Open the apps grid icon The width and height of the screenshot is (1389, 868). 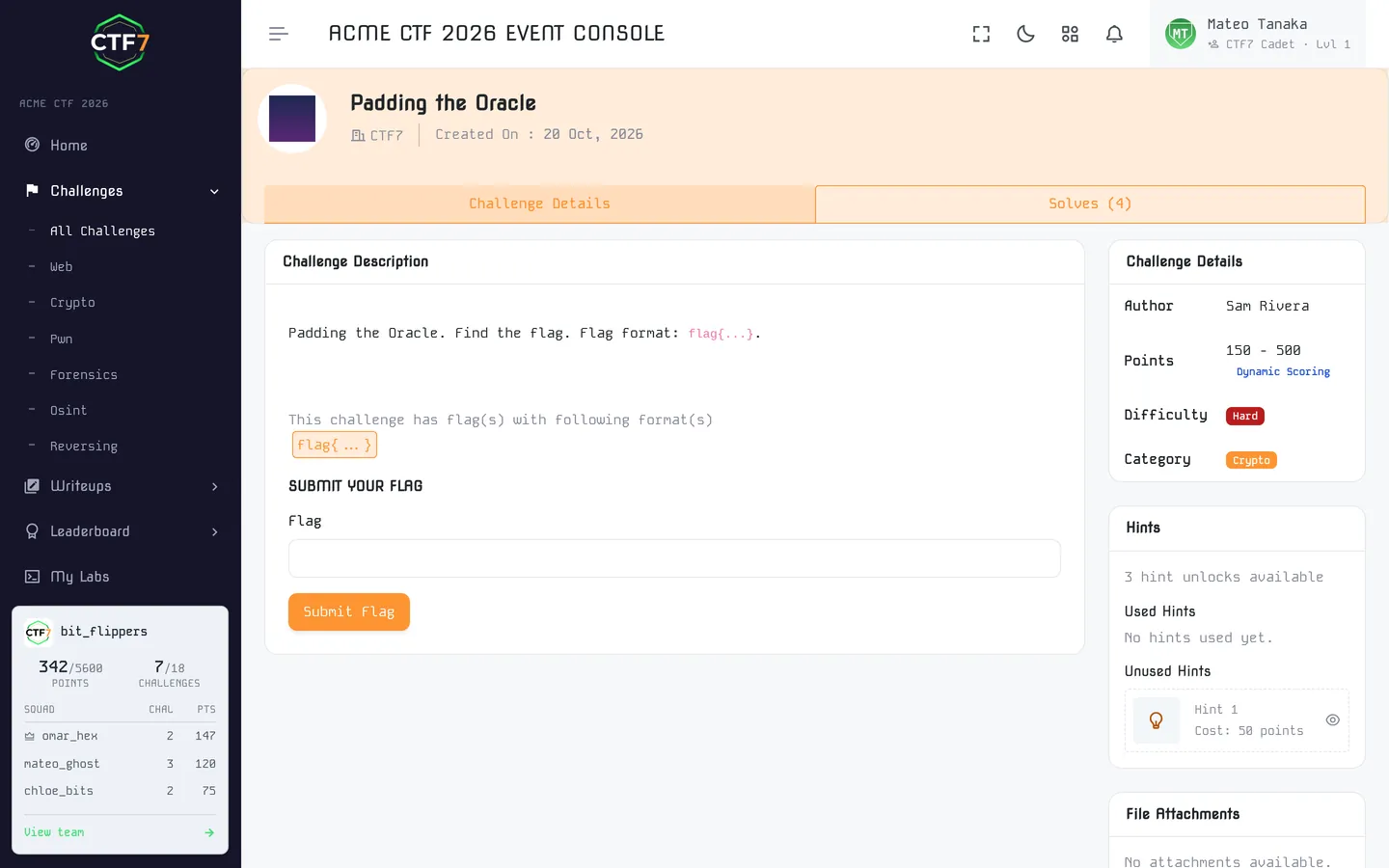[x=1070, y=34]
